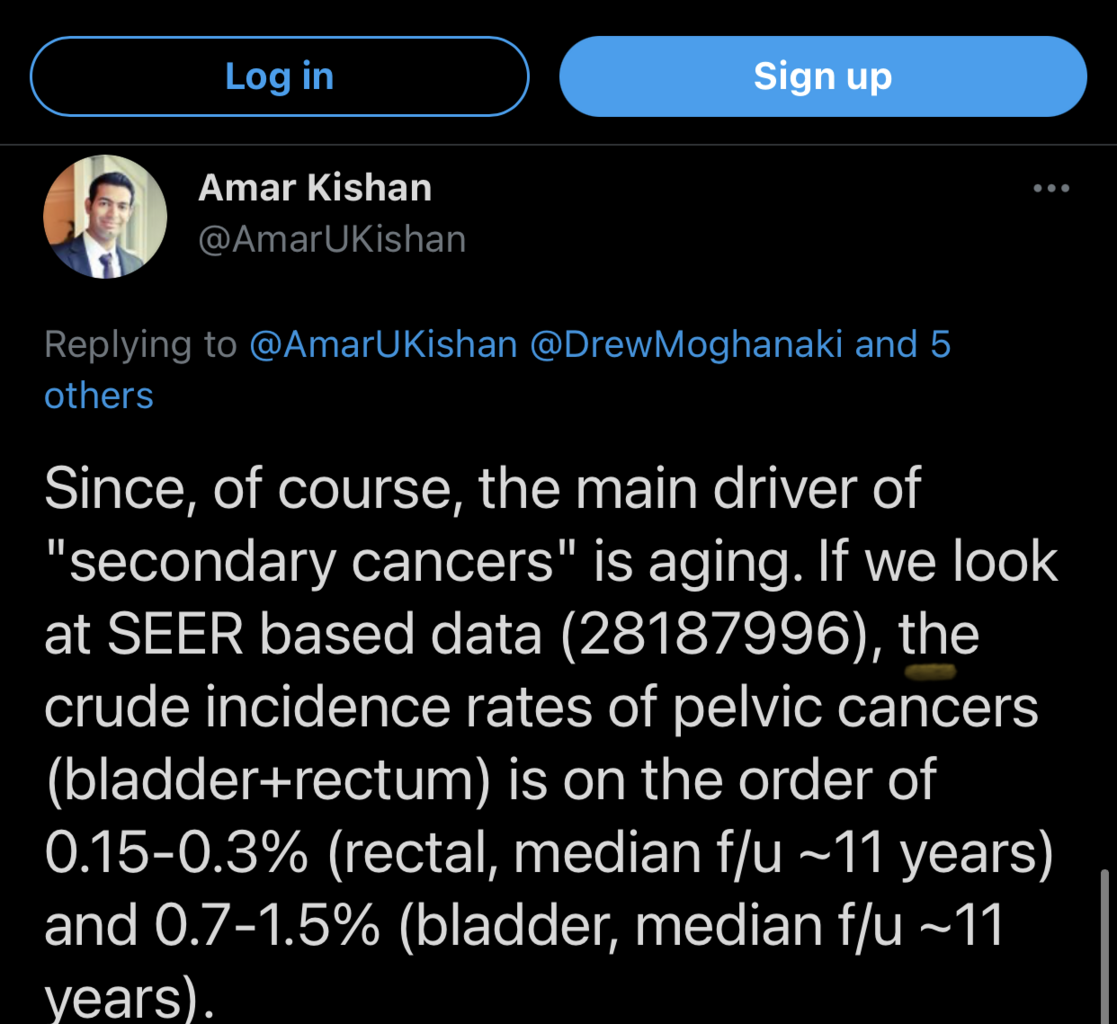1117x1024 pixels.
Task: Open the gray @AmarUKishan handle below name
Action: click(x=332, y=239)
